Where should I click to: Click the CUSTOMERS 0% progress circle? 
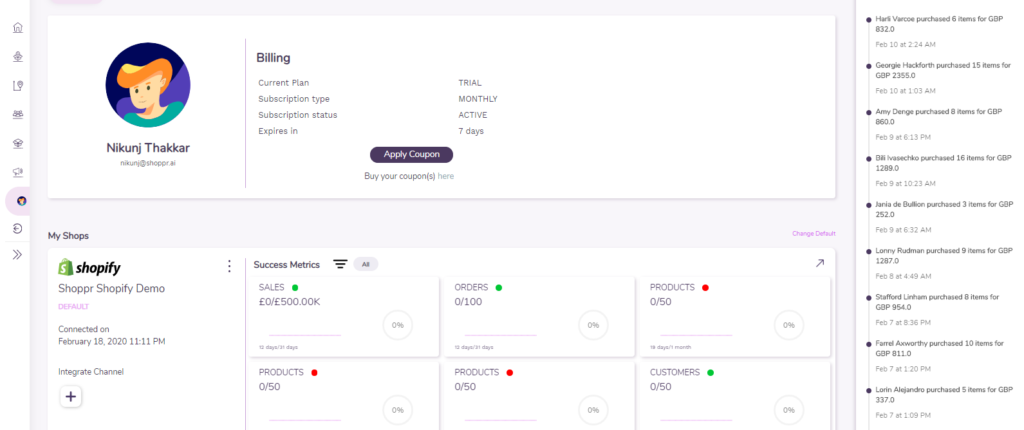click(788, 409)
